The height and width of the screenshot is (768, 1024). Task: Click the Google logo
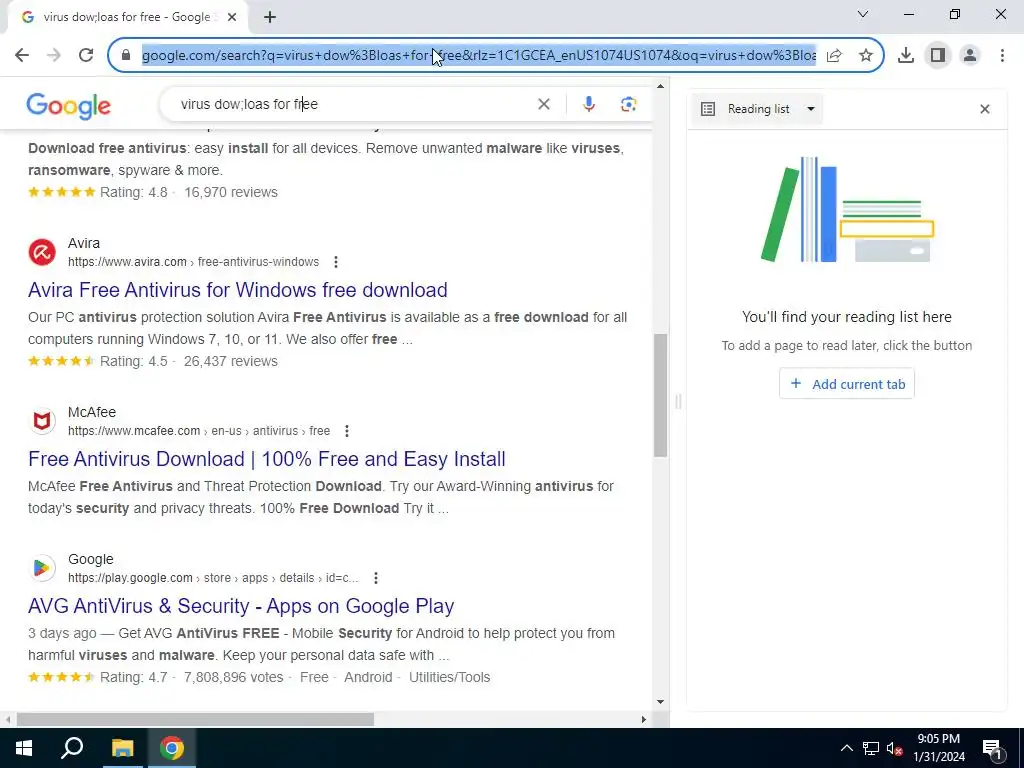(x=69, y=105)
